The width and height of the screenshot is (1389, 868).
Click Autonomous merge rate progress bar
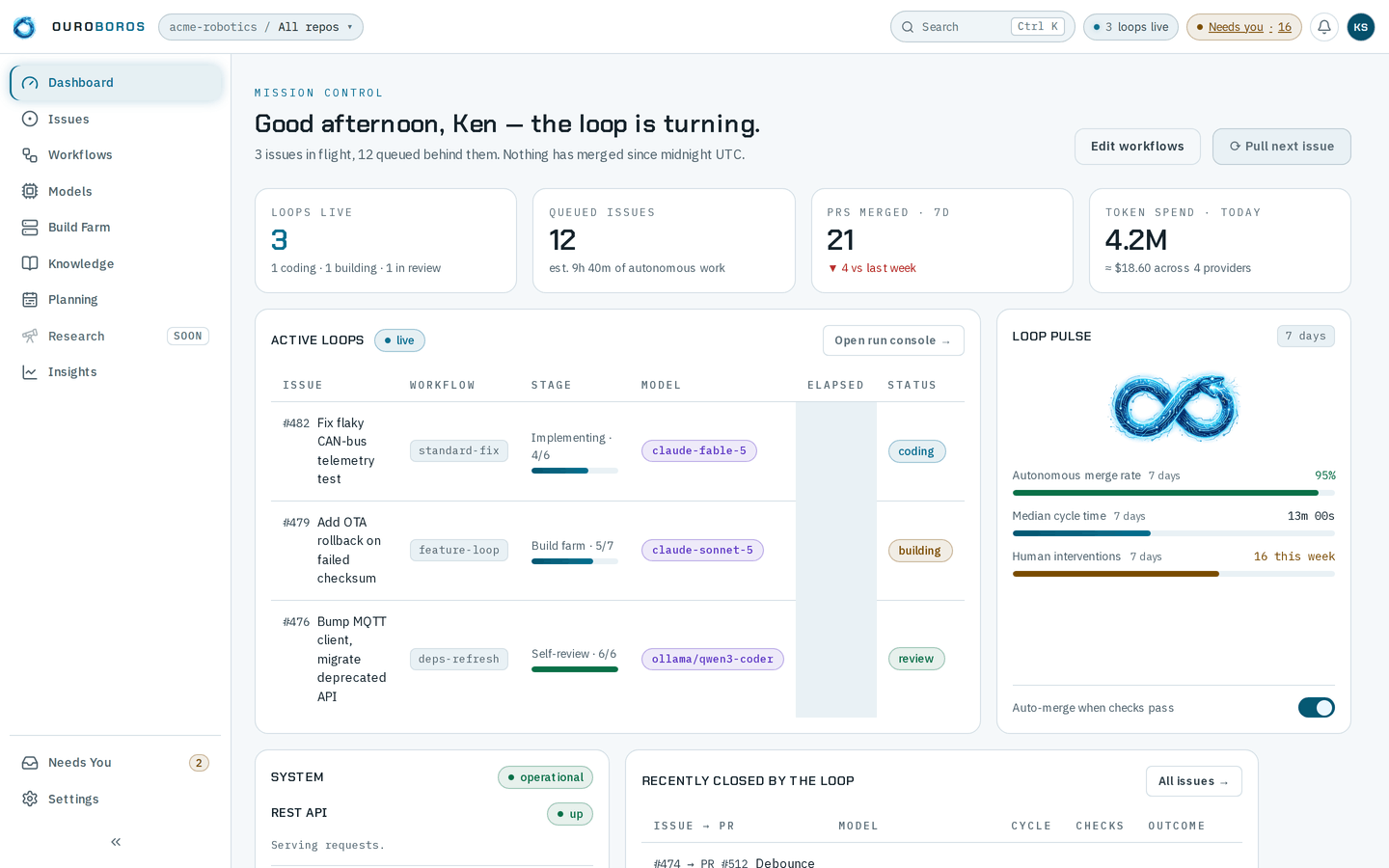pyautogui.click(x=1174, y=493)
